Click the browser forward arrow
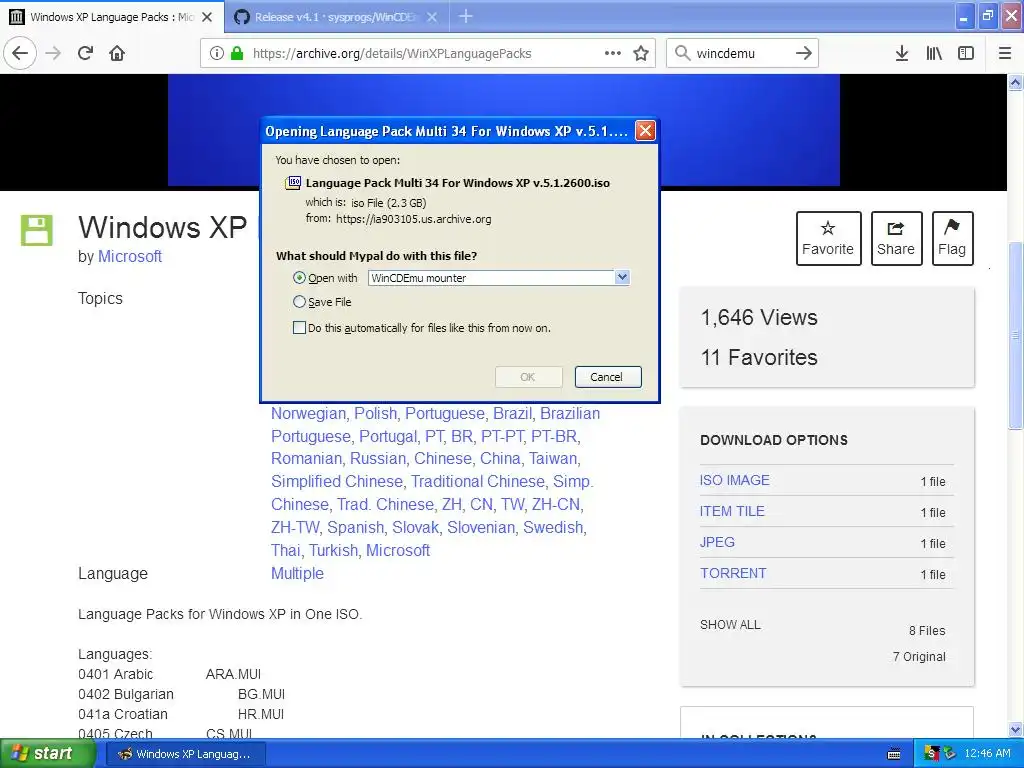The height and width of the screenshot is (768, 1024). tap(53, 54)
